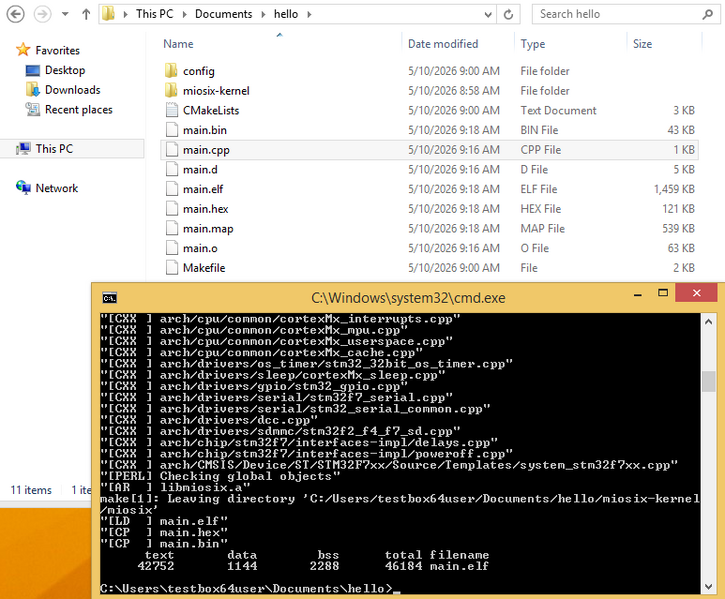Open the cmd.exe system menu icon
The width and height of the screenshot is (725, 599).
click(110, 298)
